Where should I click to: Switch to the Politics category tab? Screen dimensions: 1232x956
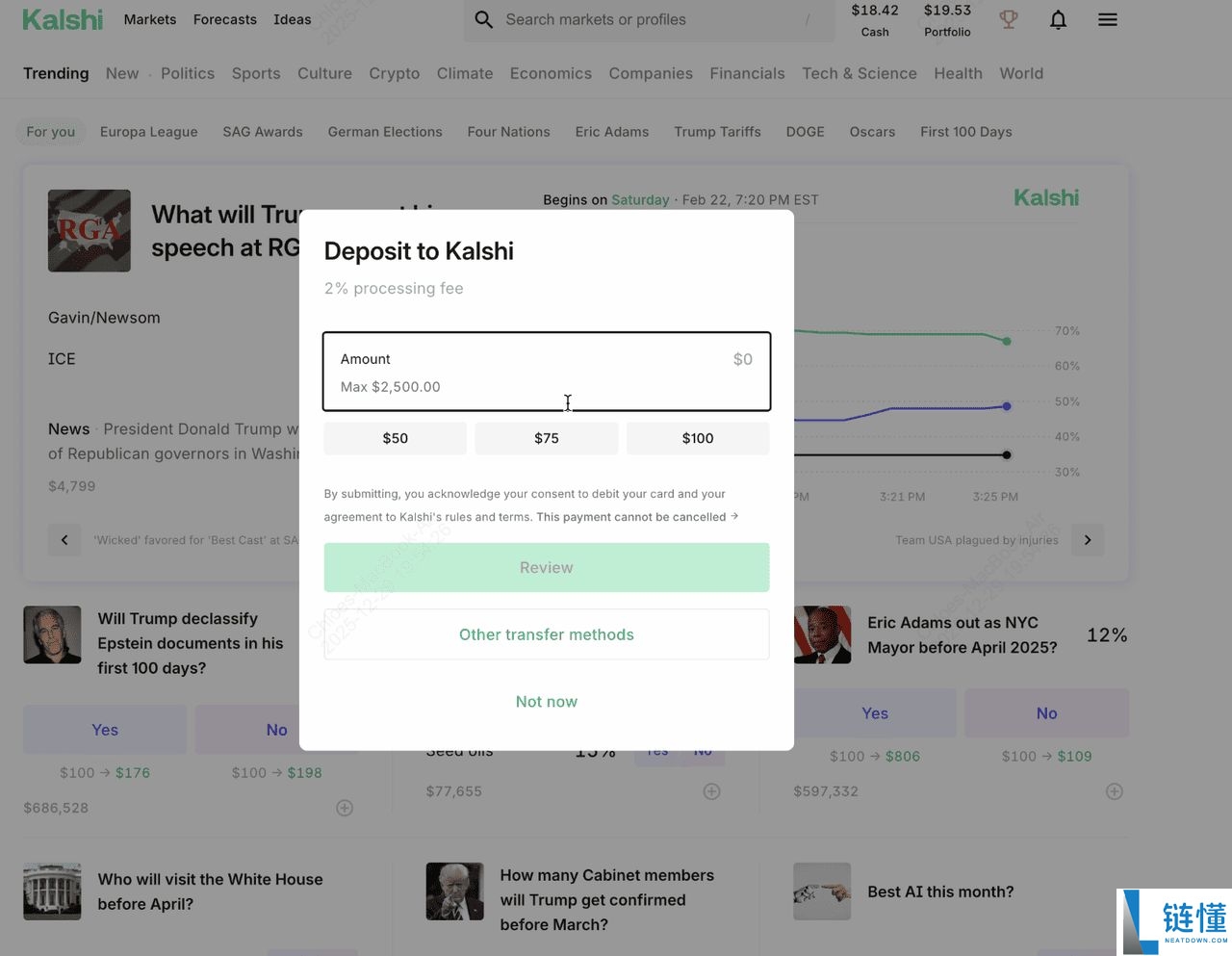pos(188,73)
